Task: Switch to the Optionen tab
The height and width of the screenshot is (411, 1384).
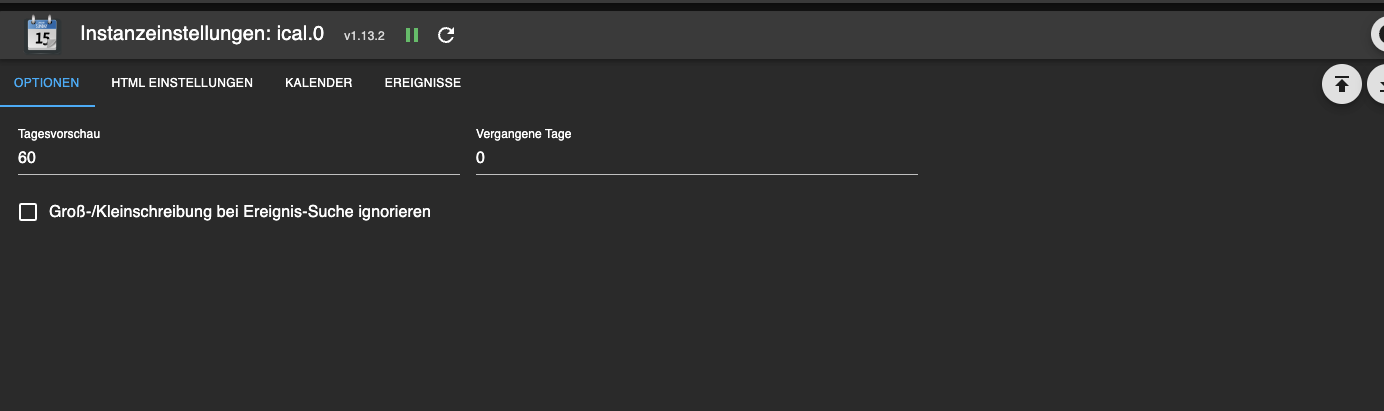Action: click(x=47, y=83)
